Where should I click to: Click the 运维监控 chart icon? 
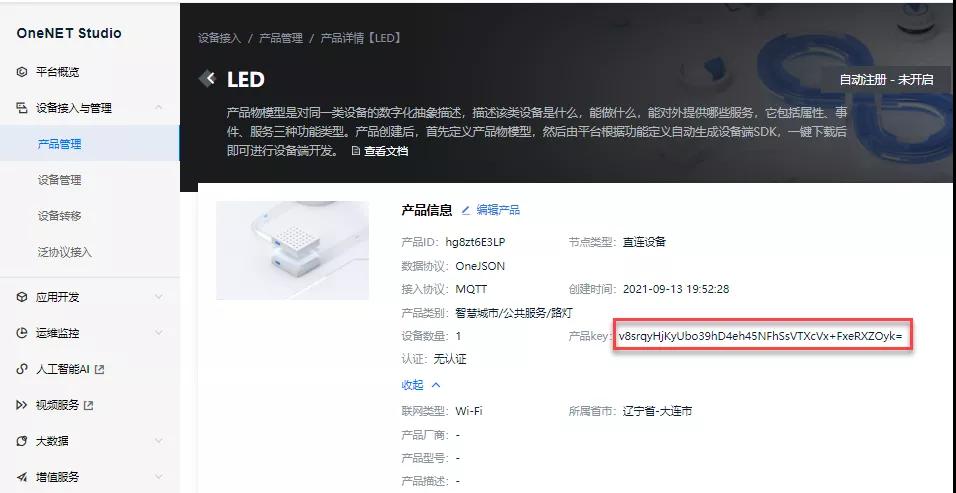pyautogui.click(x=22, y=333)
